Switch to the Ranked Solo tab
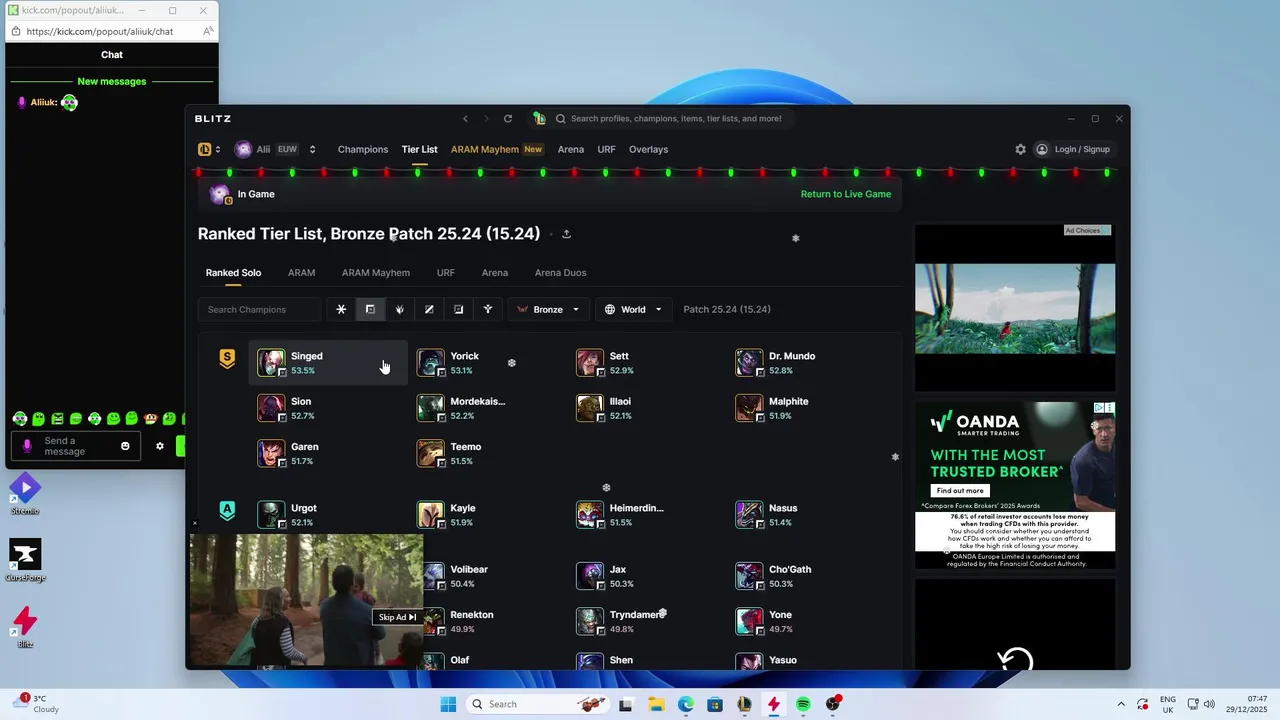Viewport: 1280px width, 720px height. pos(234,272)
